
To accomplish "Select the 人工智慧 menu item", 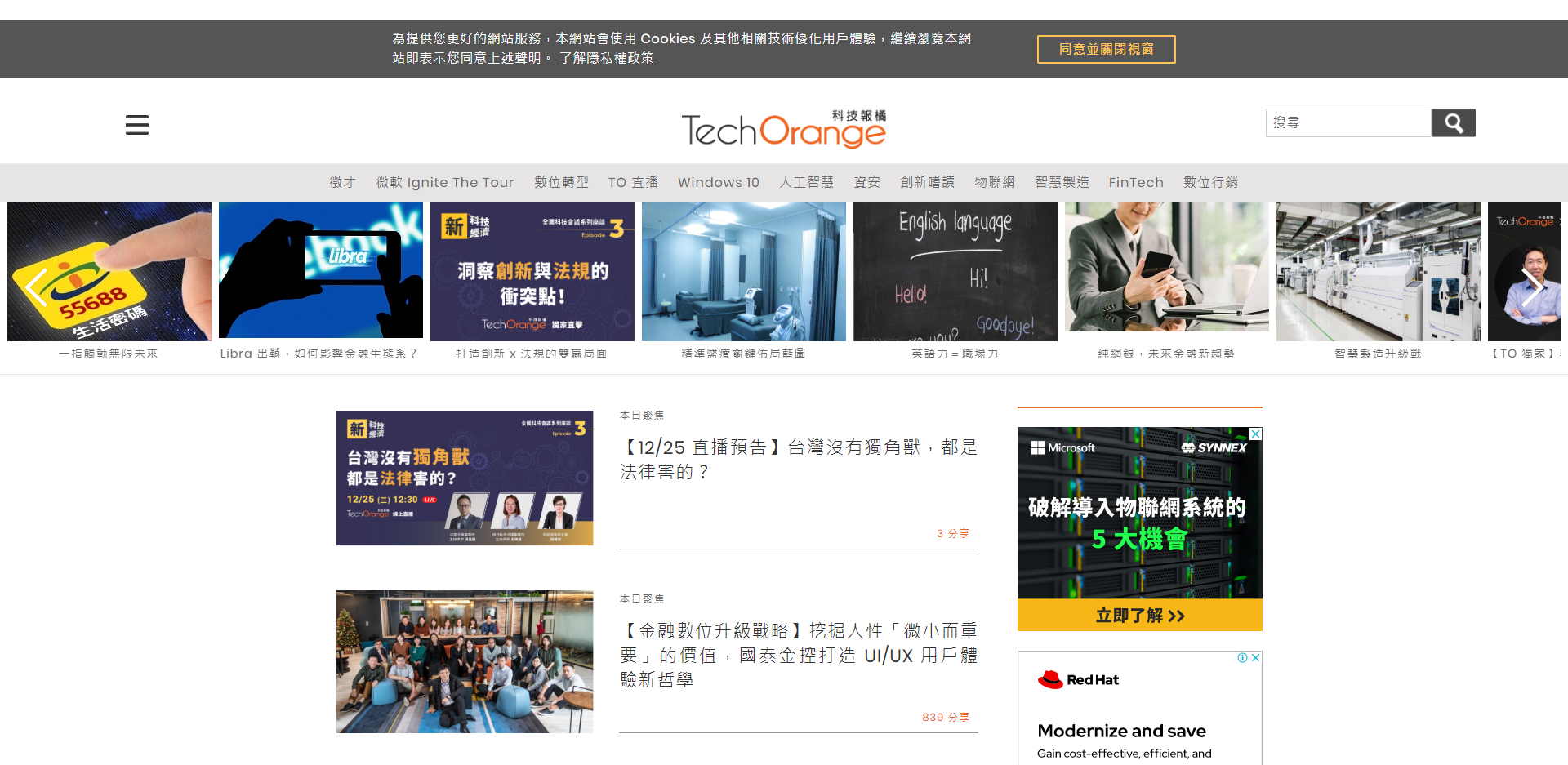I will point(806,182).
